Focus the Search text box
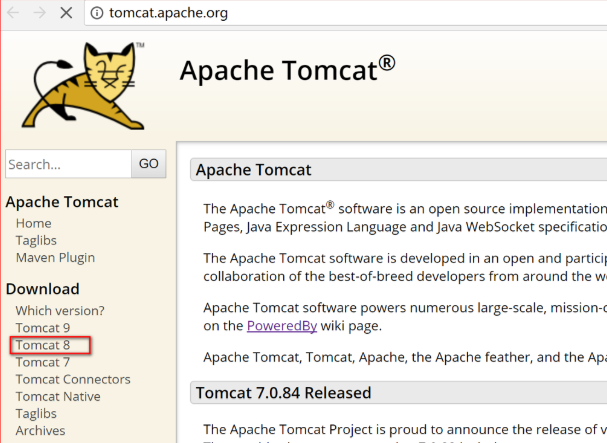The image size is (607, 443). click(x=68, y=164)
